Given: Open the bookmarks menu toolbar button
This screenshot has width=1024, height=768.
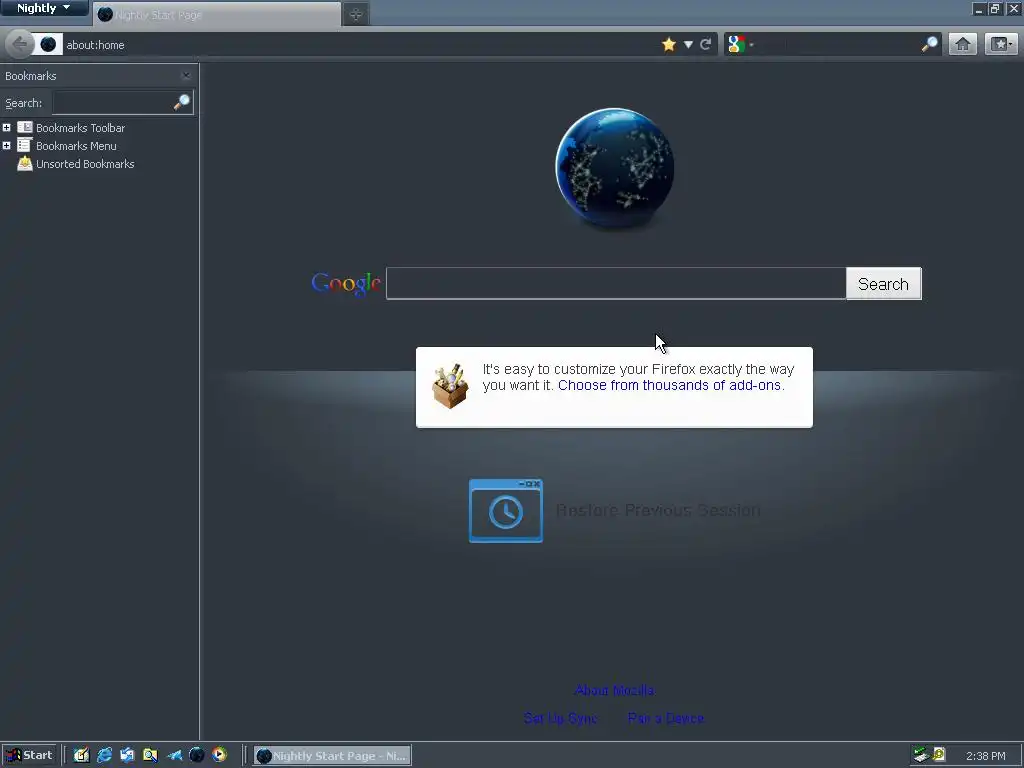Looking at the screenshot, I should click(1001, 44).
